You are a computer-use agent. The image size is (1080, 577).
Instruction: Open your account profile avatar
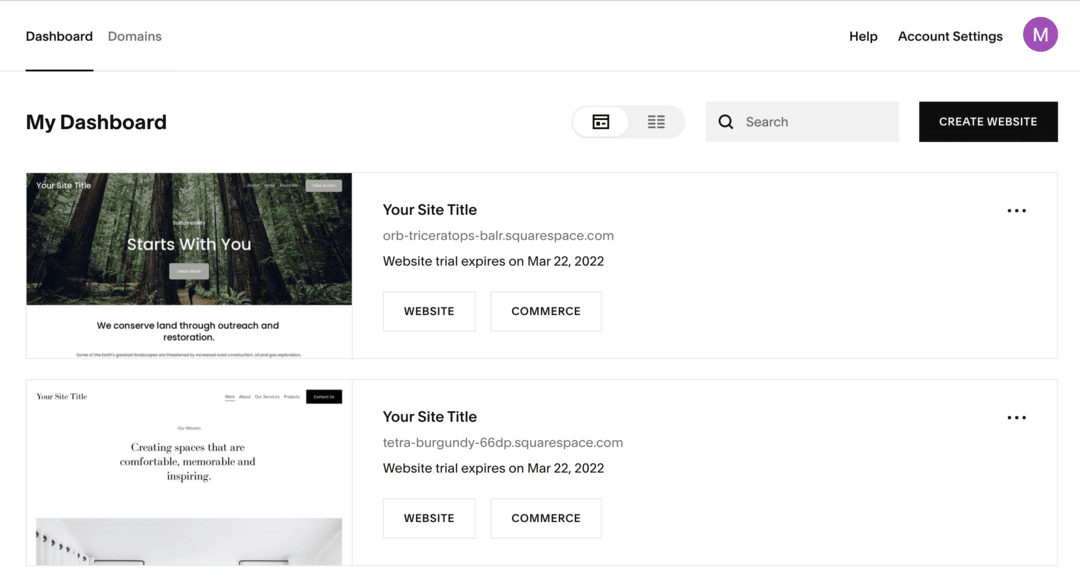tap(1040, 34)
